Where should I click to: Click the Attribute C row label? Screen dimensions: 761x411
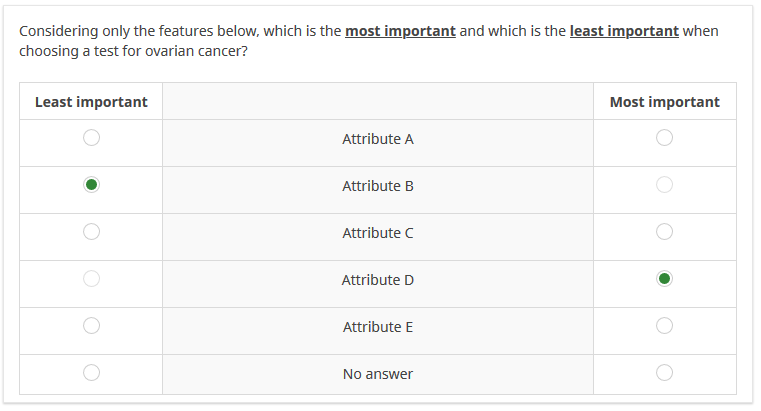point(377,233)
